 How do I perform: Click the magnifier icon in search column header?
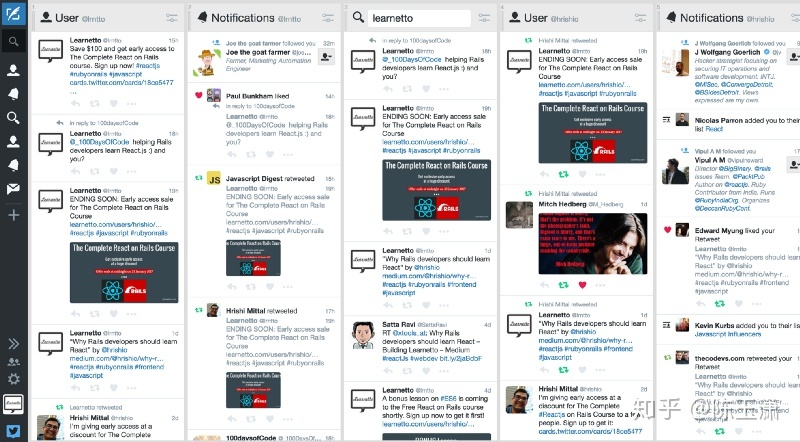point(358,17)
